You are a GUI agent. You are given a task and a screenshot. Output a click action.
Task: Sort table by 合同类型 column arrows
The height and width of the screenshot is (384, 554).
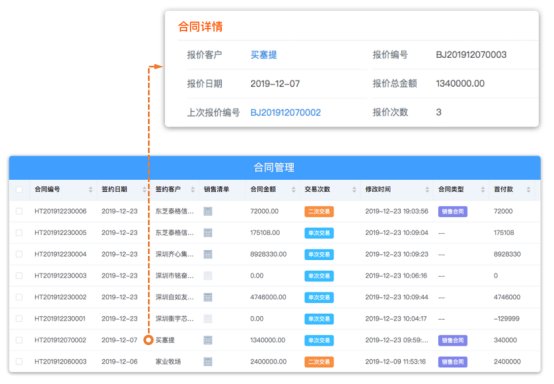click(x=483, y=190)
